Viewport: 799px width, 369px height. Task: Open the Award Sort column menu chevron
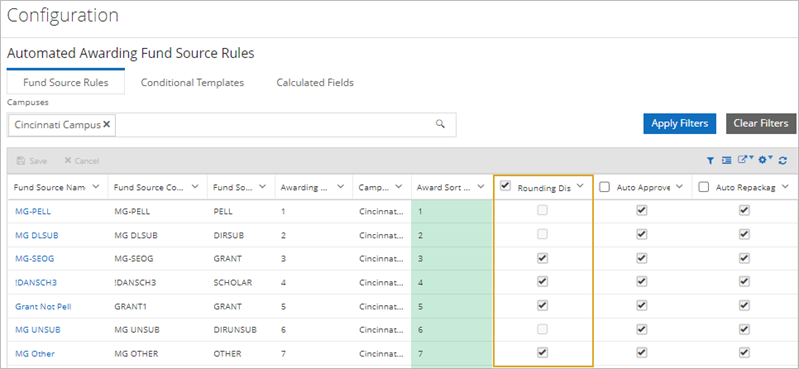click(x=480, y=187)
